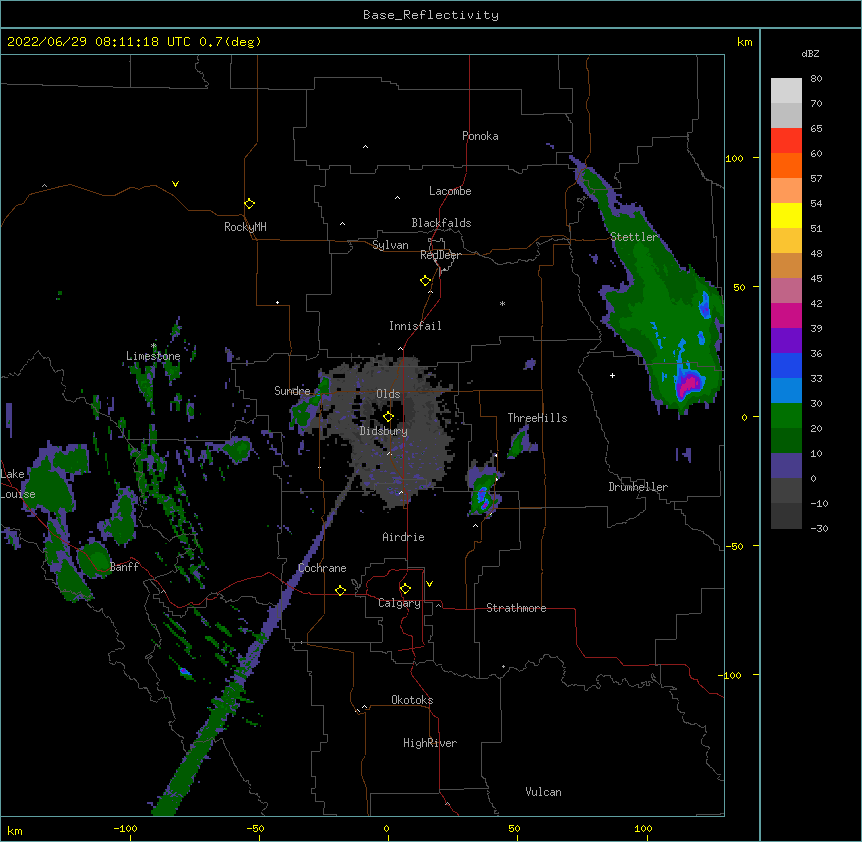
Task: Pick the dark orange 57-60 dBZ legend swatch
Action: [786, 165]
